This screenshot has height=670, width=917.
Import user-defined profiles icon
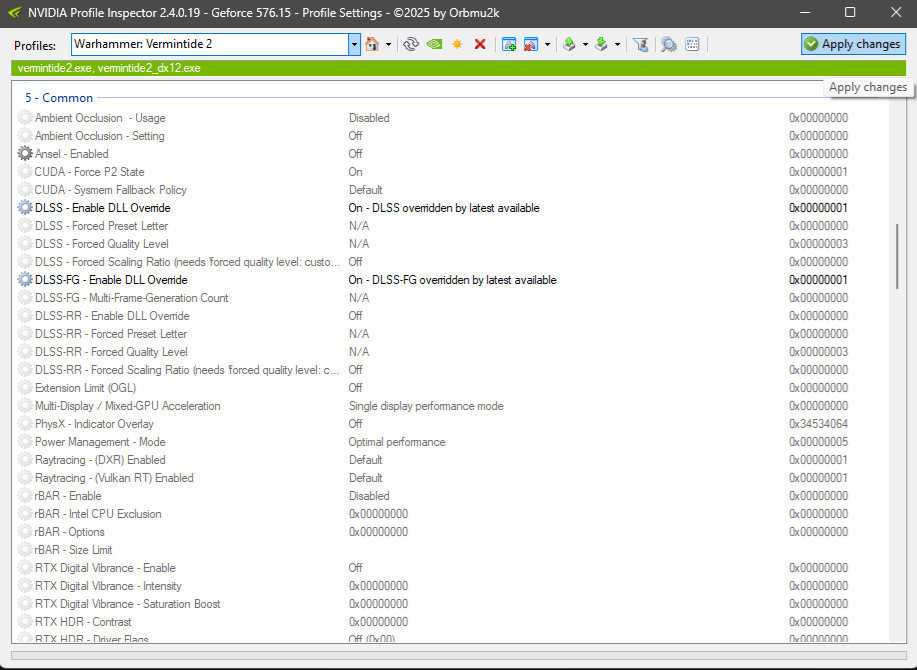click(601, 44)
